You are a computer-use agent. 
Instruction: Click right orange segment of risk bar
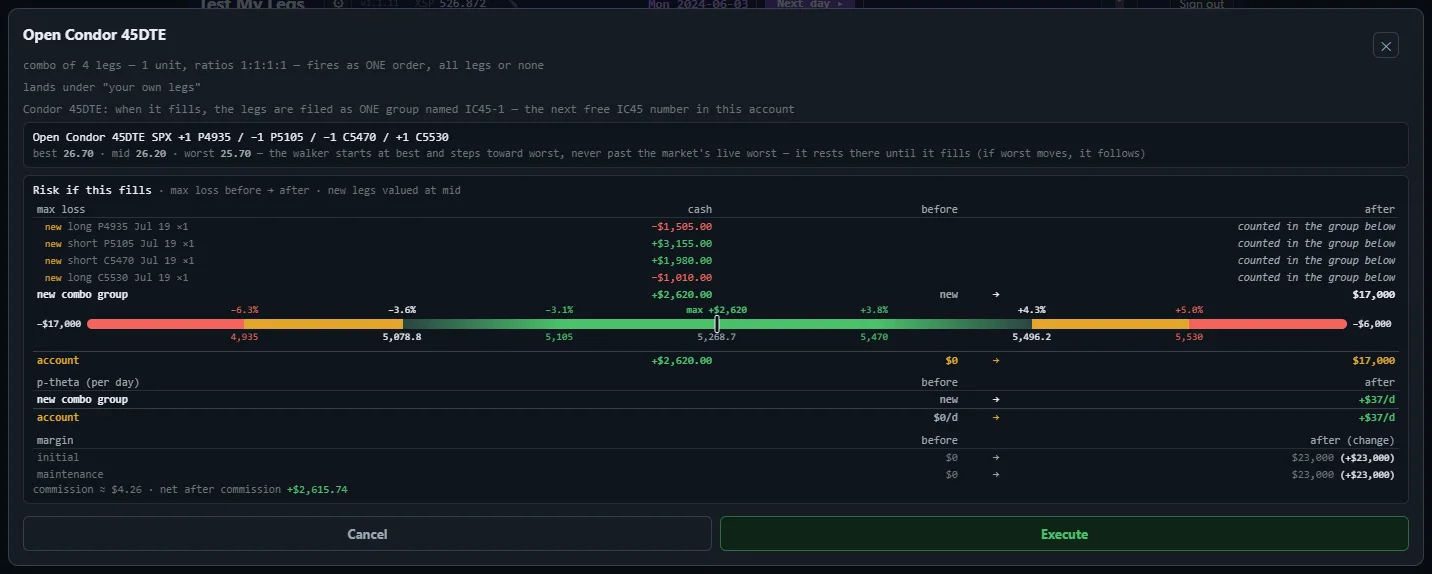tap(1110, 324)
